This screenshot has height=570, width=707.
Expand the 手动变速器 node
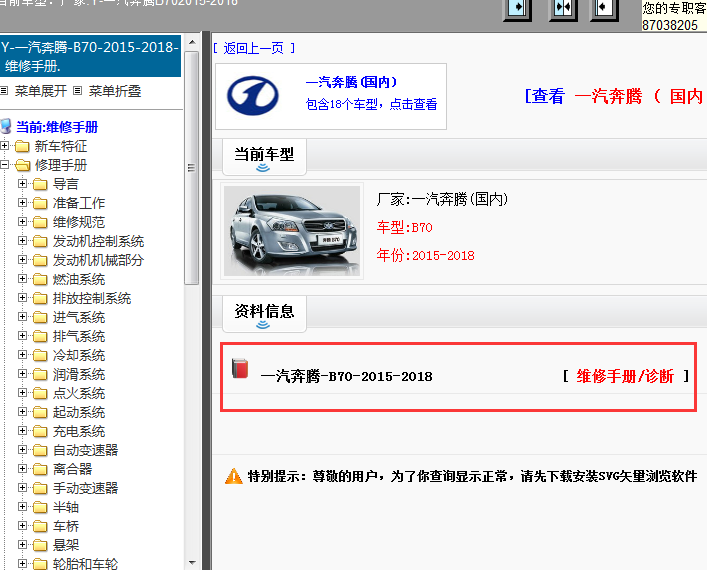[x=22, y=487]
